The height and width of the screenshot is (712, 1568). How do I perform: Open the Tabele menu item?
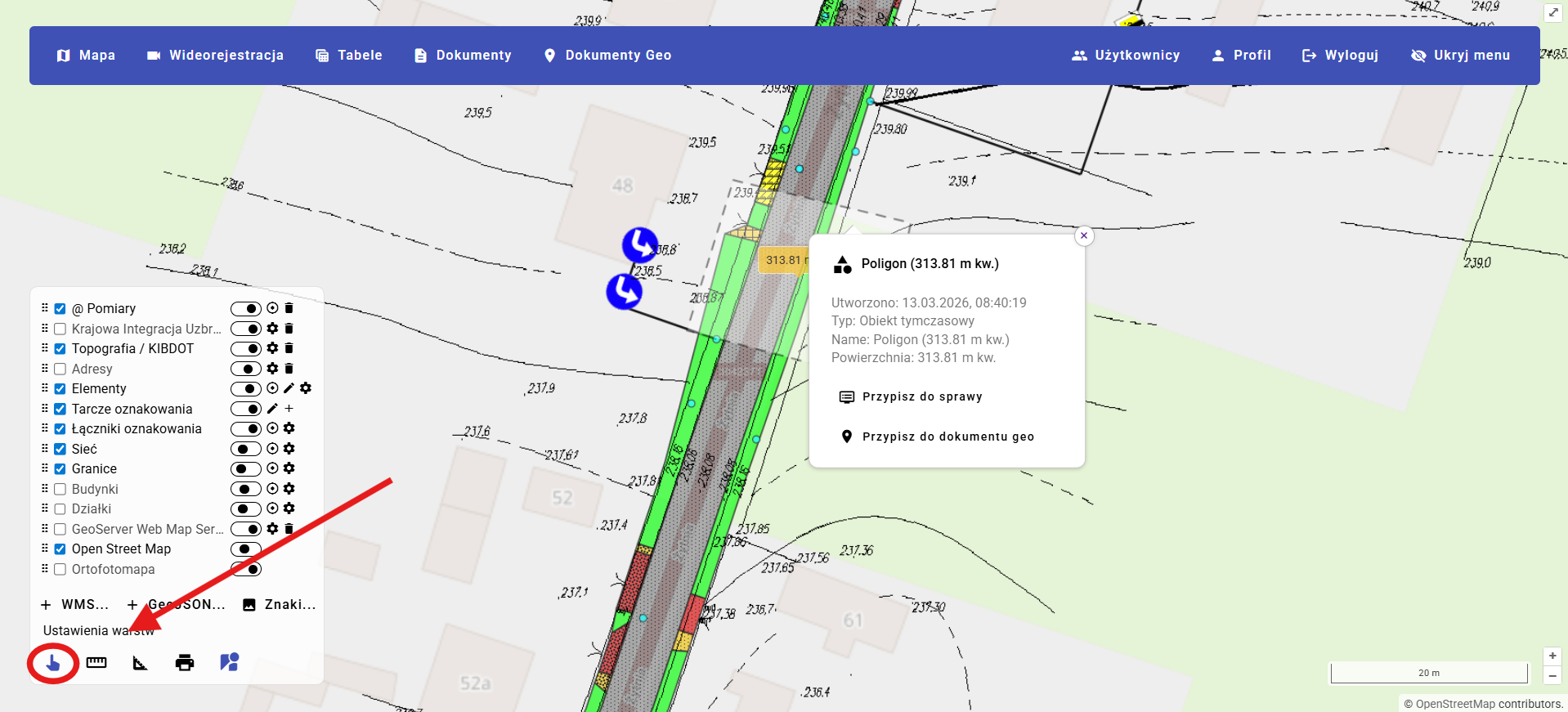349,56
